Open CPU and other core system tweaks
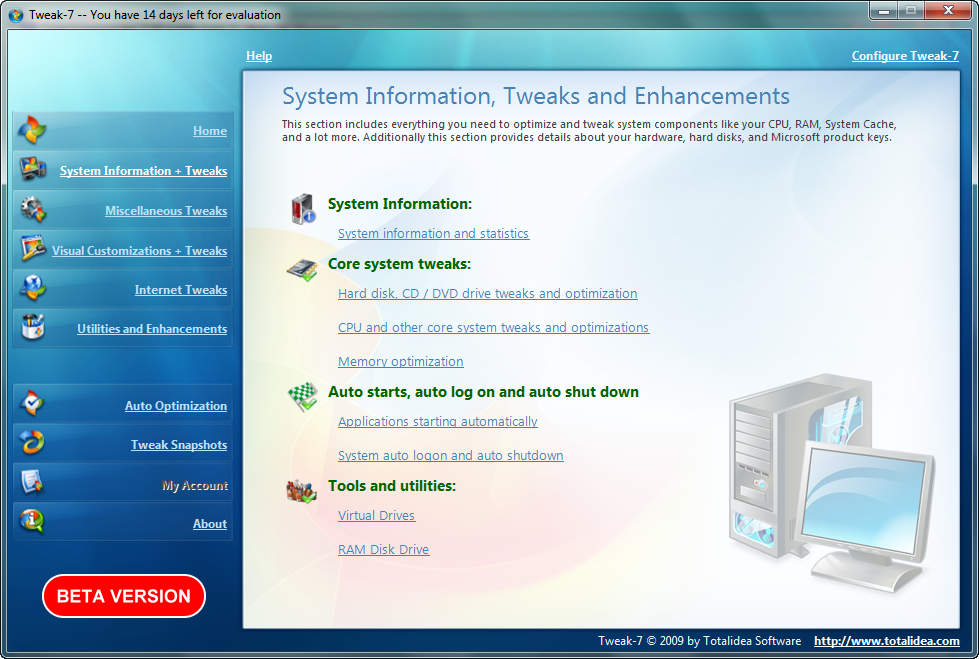 tap(493, 327)
